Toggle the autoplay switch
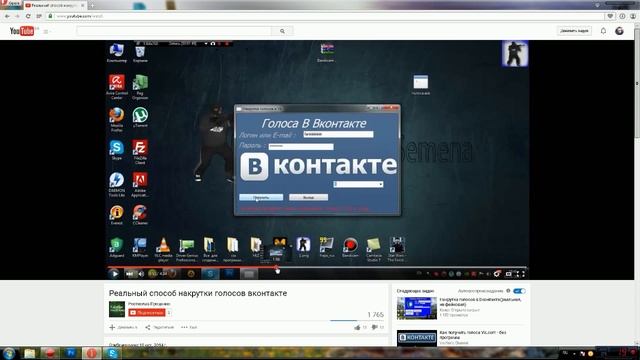 (519, 291)
